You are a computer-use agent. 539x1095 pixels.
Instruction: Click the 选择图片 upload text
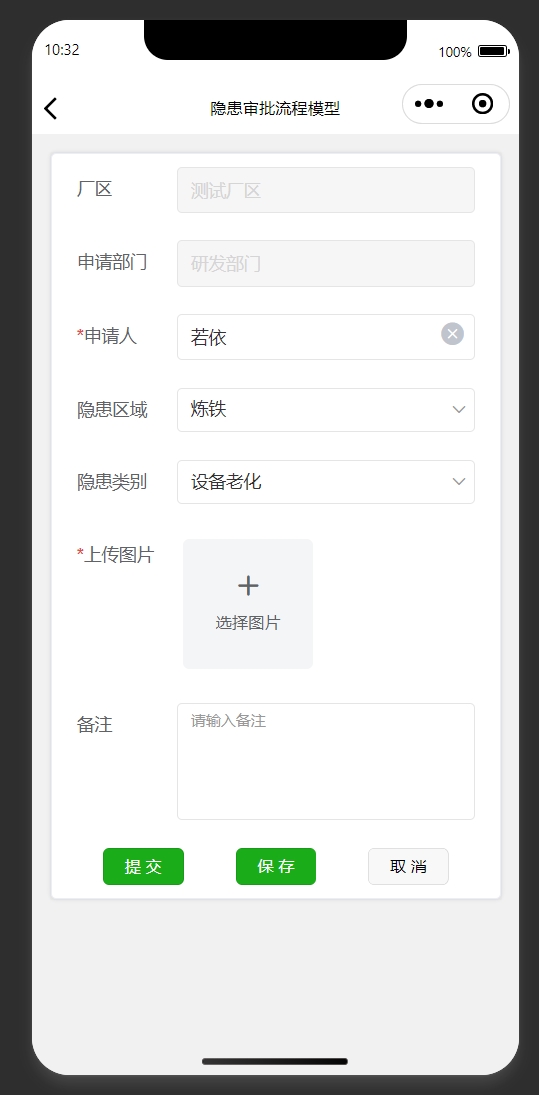coord(248,623)
